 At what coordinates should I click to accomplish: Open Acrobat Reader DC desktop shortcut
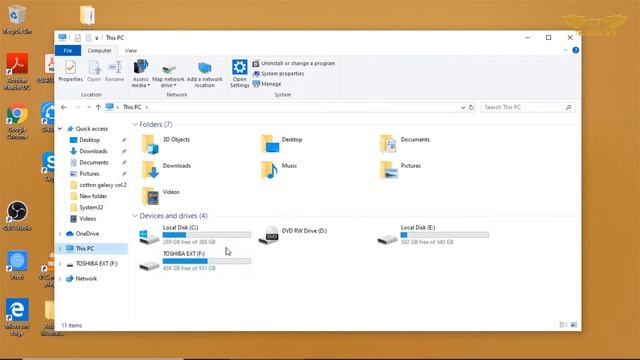tap(17, 71)
